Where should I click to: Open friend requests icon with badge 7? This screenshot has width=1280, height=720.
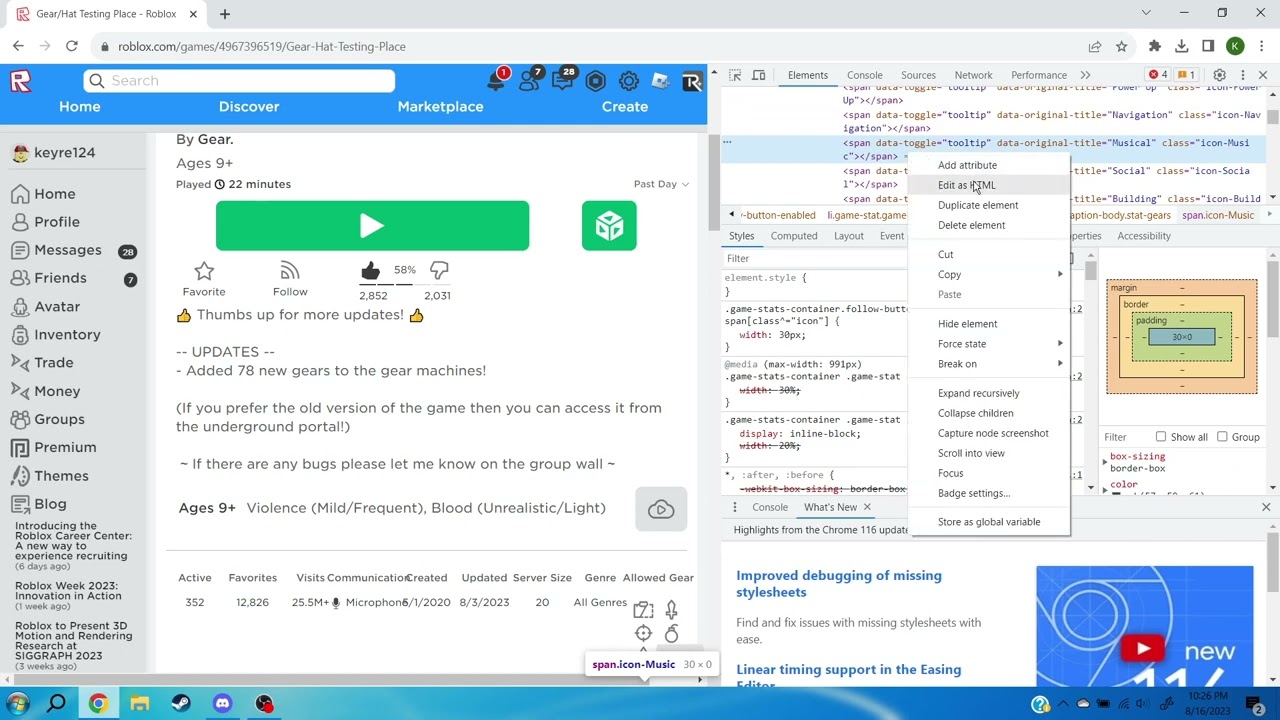point(530,81)
